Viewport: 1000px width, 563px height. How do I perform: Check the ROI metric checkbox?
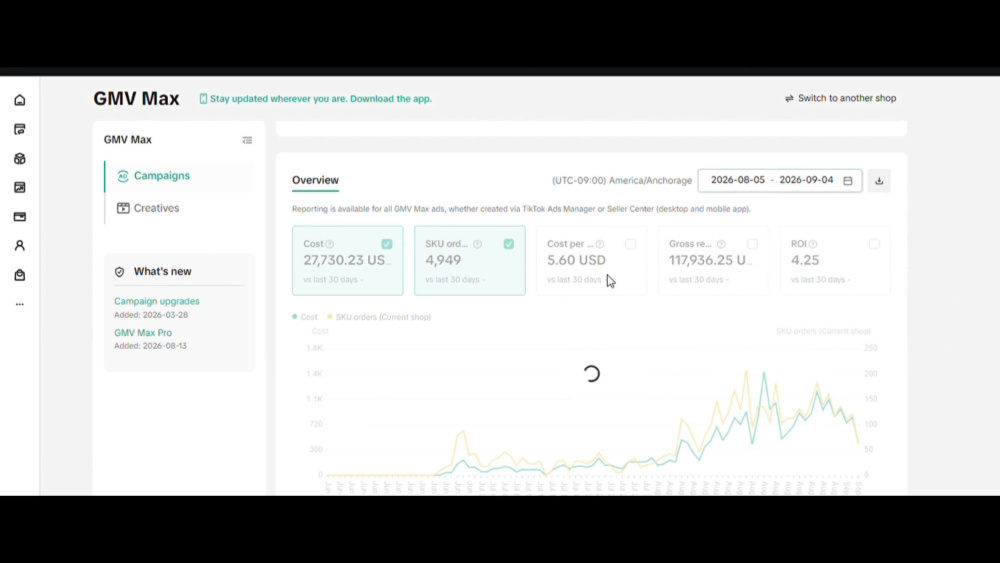[874, 244]
